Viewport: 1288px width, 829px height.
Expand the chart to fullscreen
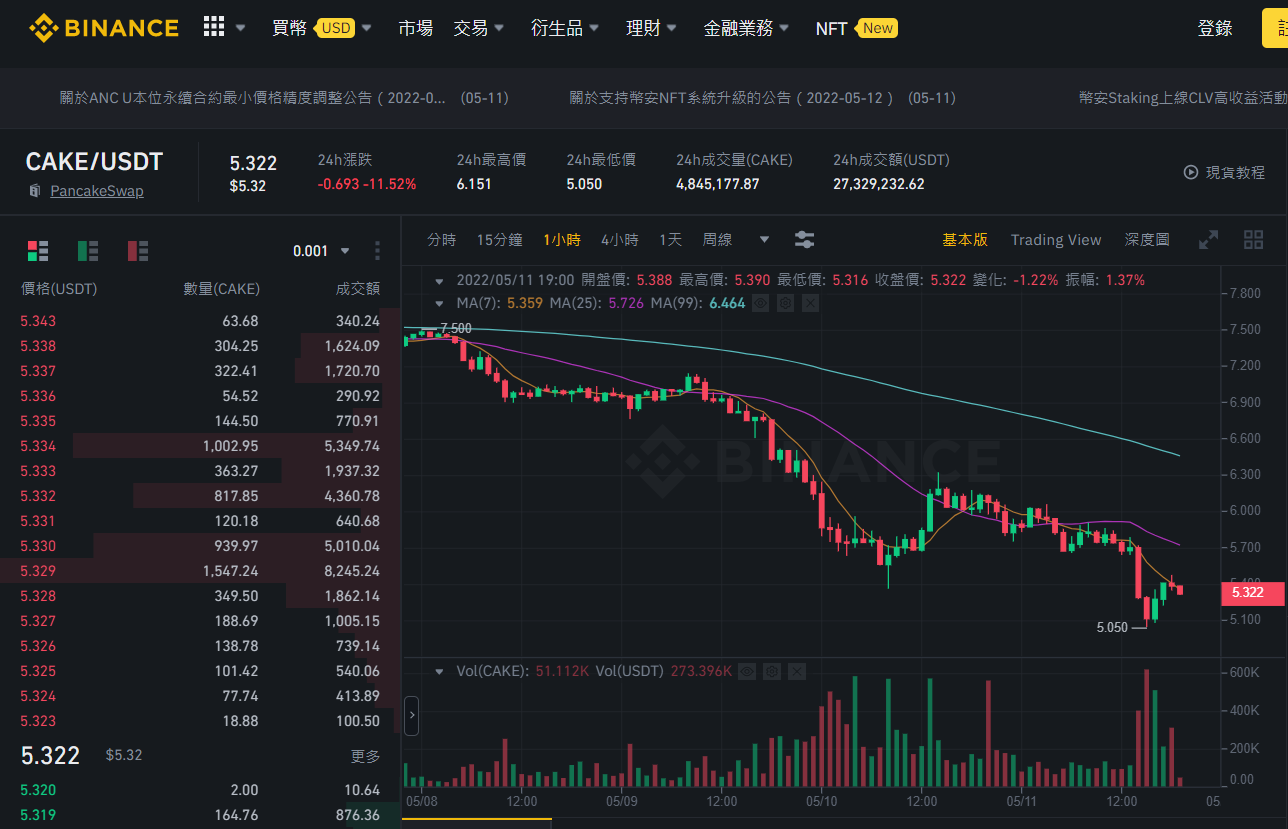pos(1209,240)
